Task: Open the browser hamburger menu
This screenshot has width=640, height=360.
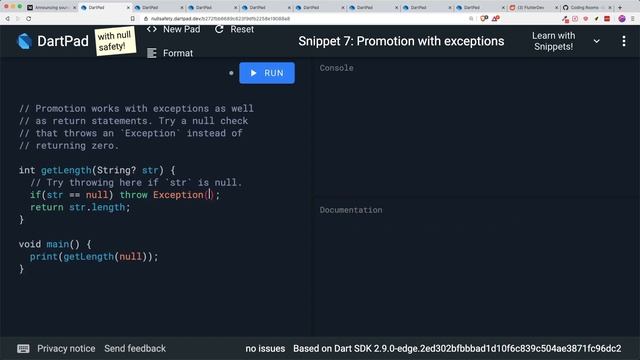Action: 633,19
